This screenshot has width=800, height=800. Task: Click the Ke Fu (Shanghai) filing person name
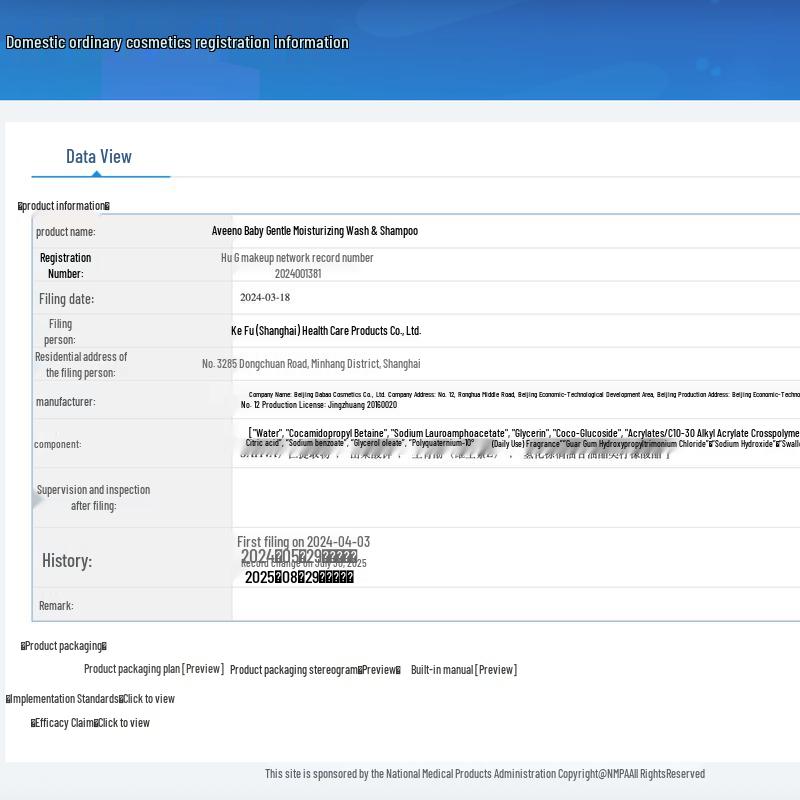point(326,331)
